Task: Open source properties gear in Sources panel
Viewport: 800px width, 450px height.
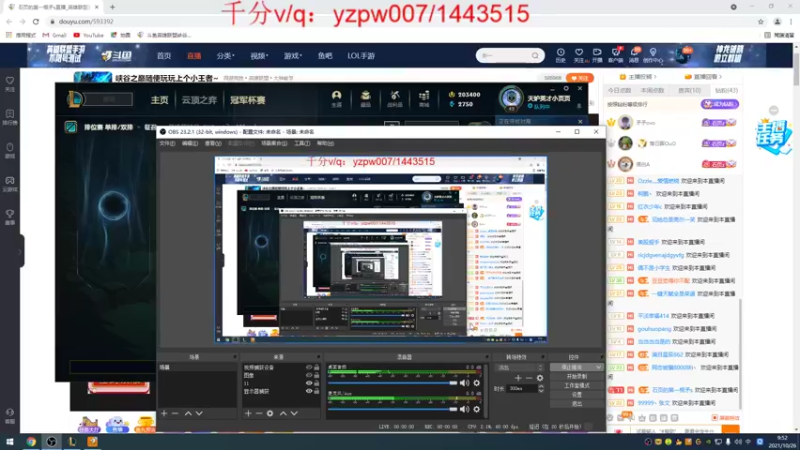Action: (x=270, y=413)
